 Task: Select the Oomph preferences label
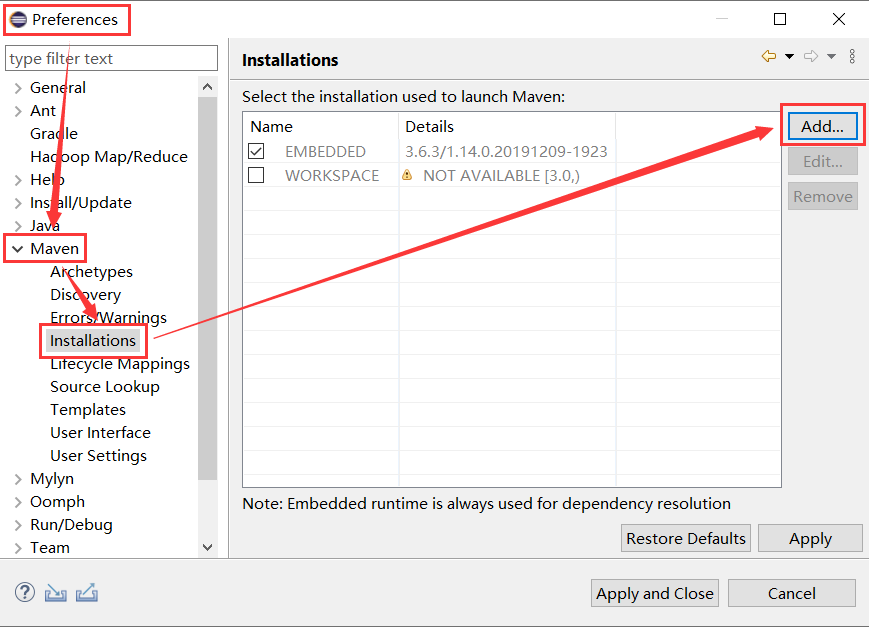click(57, 502)
